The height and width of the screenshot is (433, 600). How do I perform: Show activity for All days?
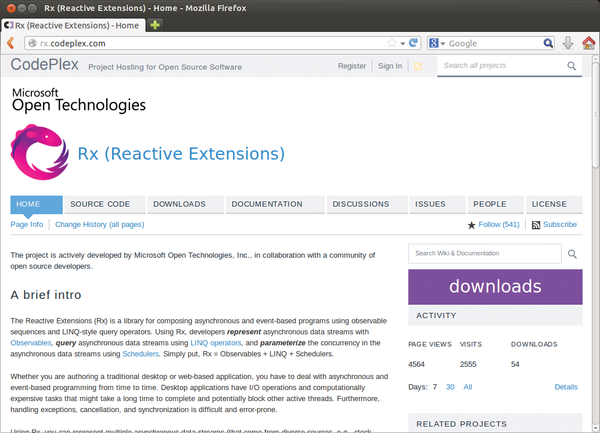point(468,387)
